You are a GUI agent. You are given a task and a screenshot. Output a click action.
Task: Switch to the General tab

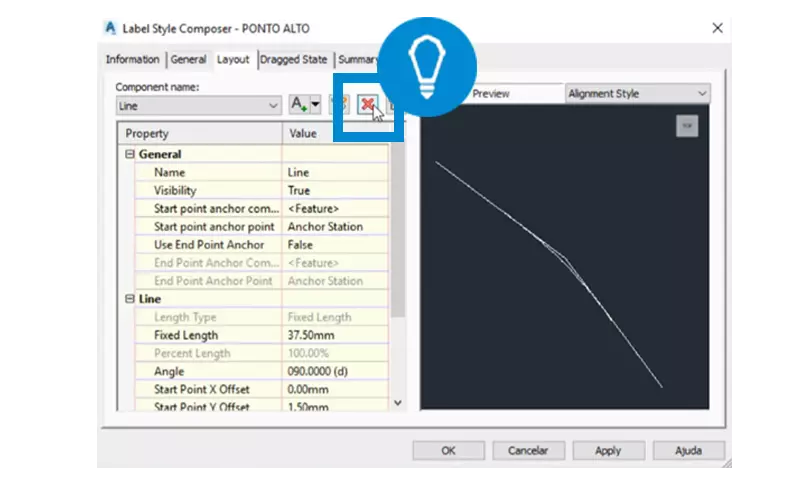(x=188, y=59)
